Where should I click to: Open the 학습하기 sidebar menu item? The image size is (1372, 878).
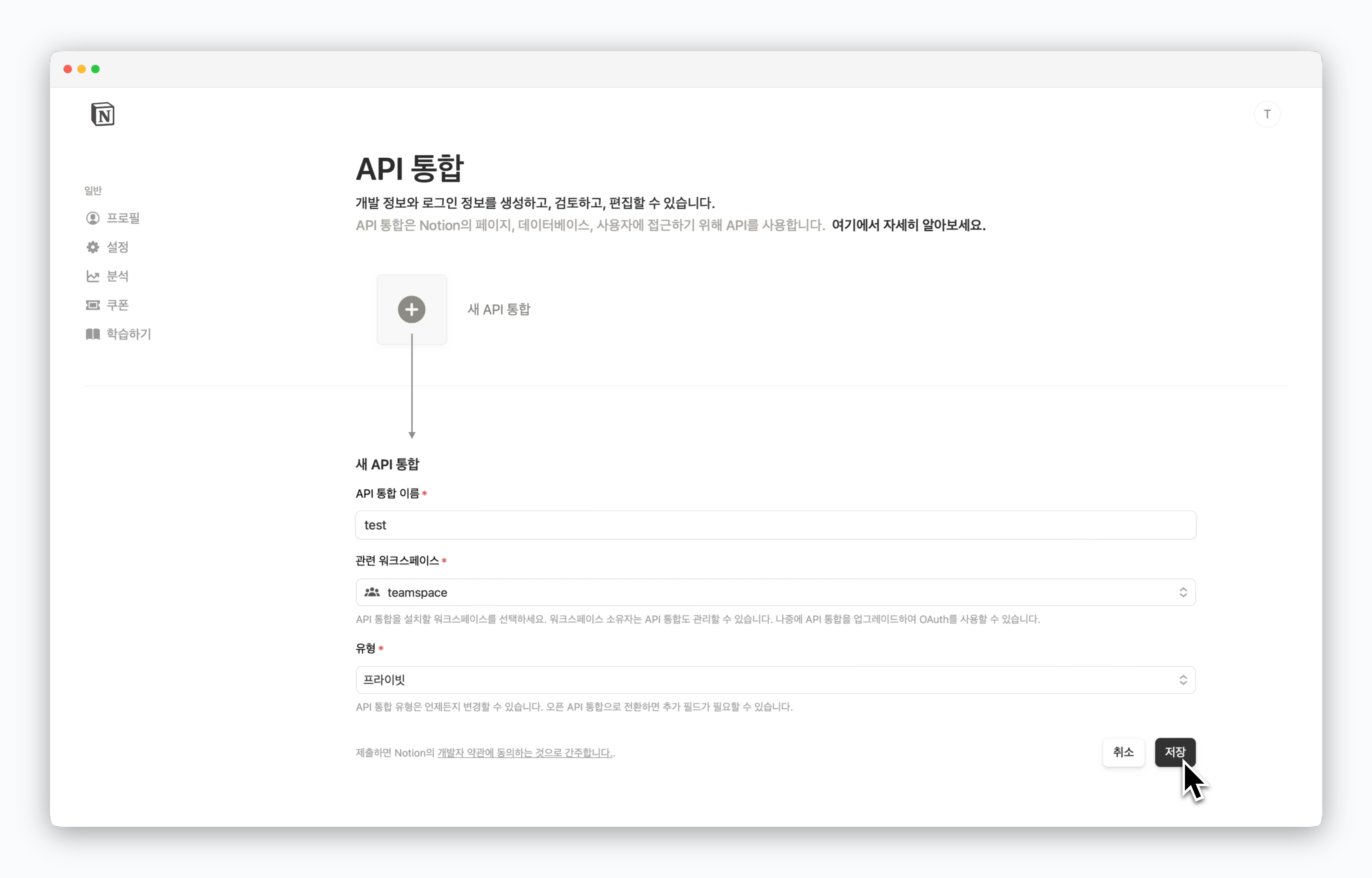click(129, 334)
